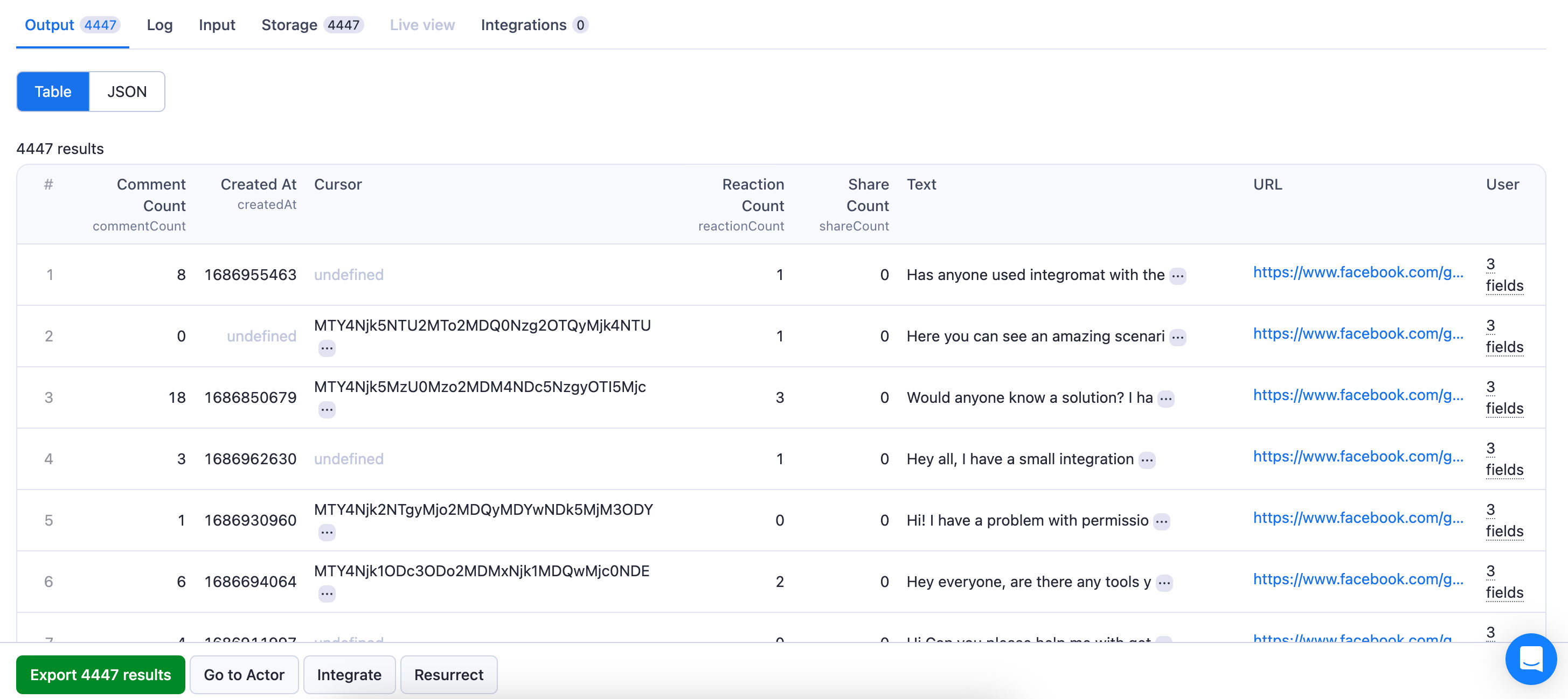Click Export 4447 results button
The width and height of the screenshot is (1568, 699).
point(100,675)
